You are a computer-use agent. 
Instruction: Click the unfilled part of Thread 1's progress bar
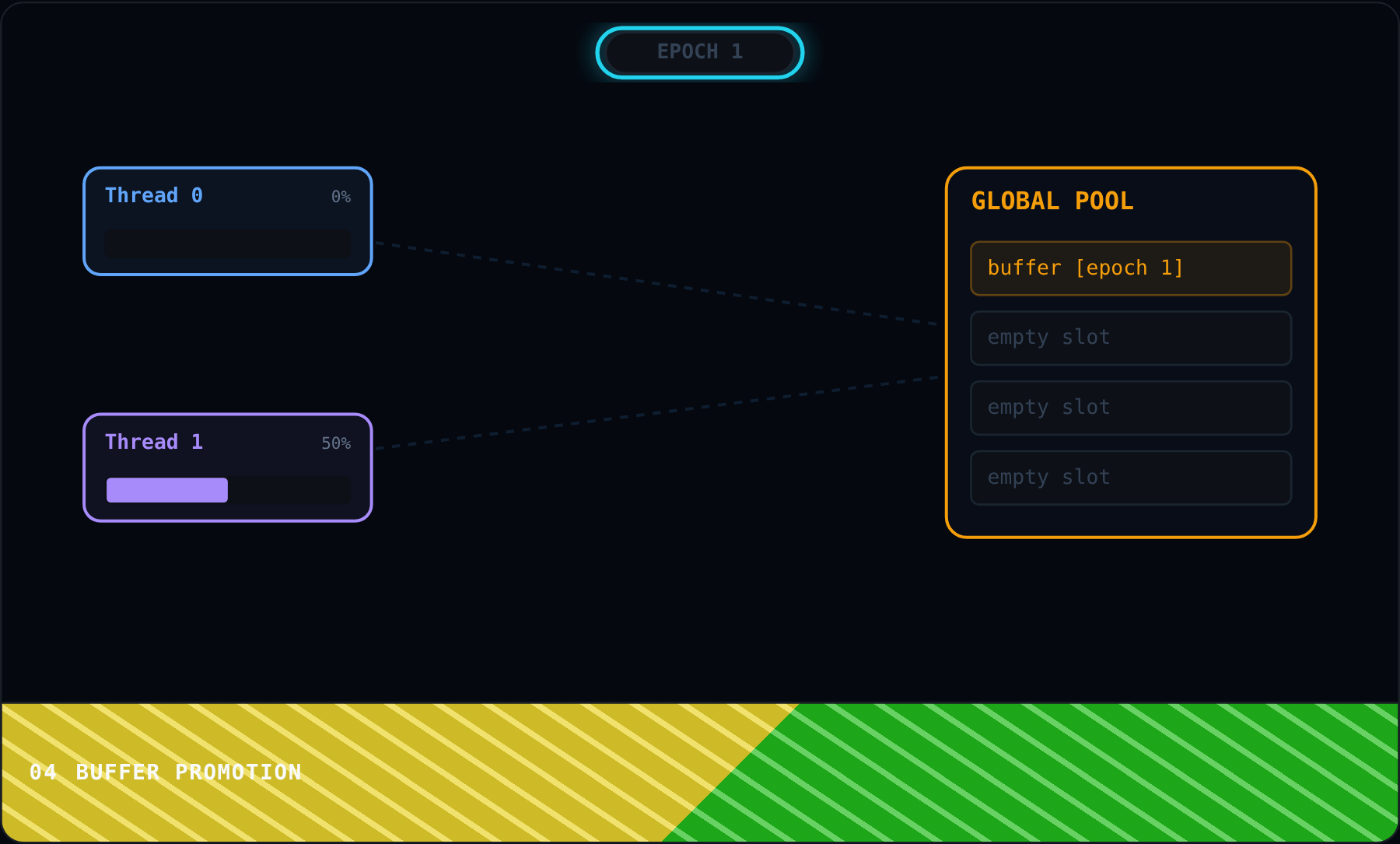tap(289, 490)
